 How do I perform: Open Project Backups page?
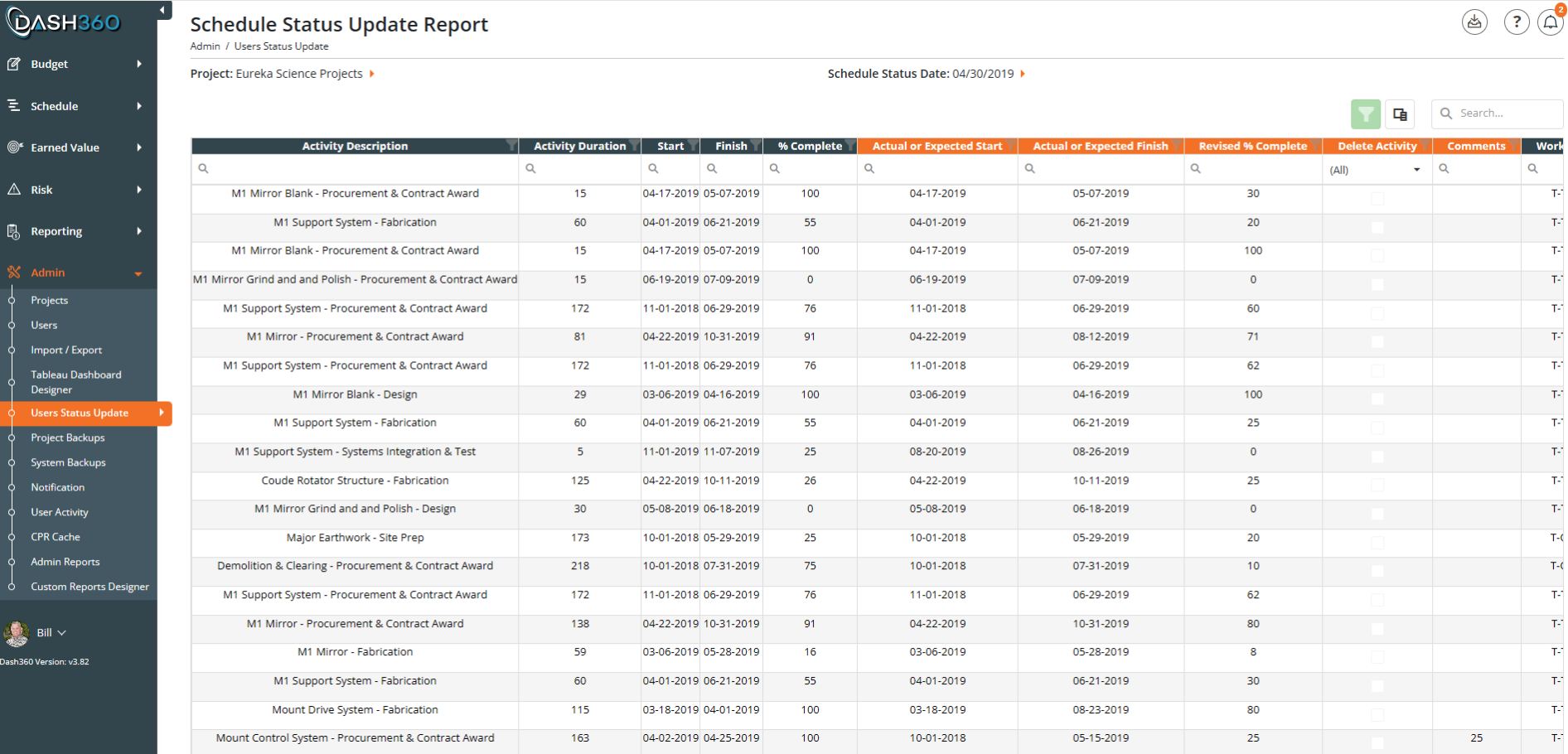click(x=68, y=437)
